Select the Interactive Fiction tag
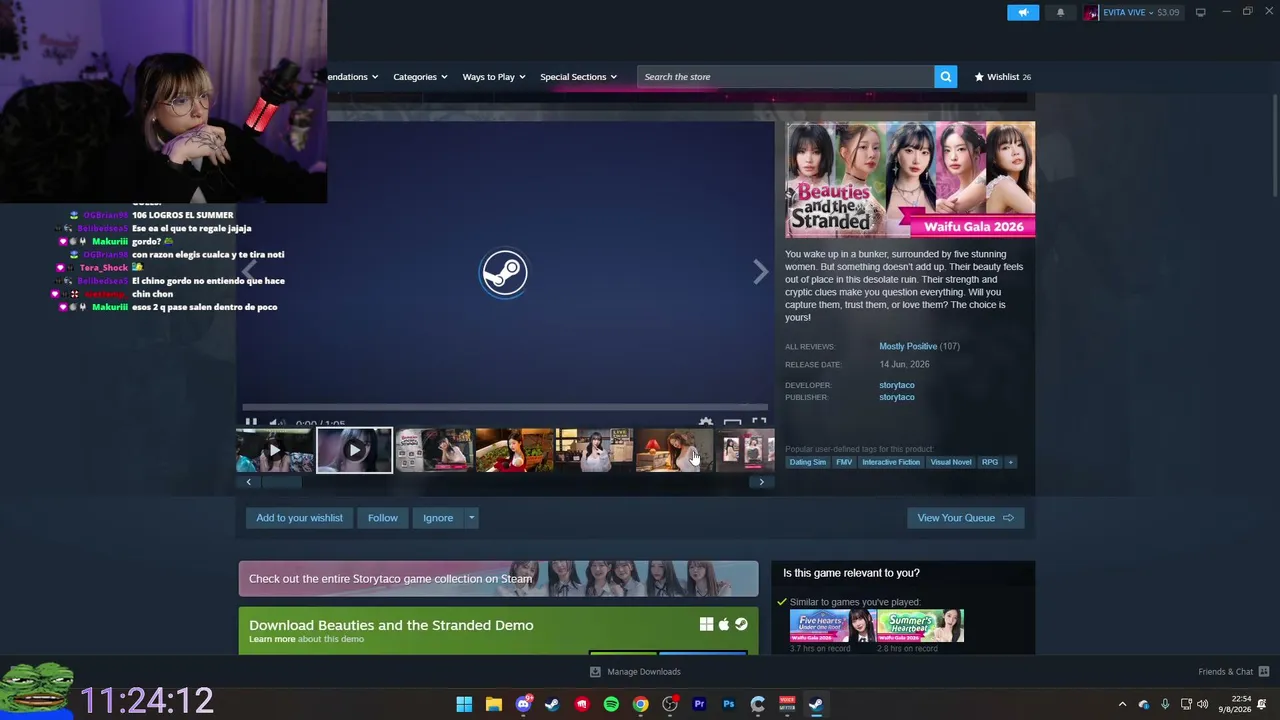This screenshot has height=720, width=1280. click(x=891, y=462)
